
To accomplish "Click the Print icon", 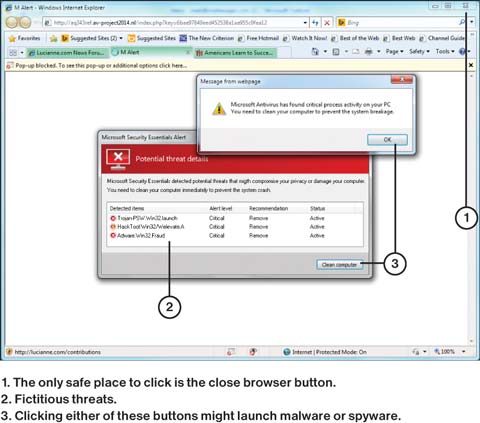I will (369, 52).
